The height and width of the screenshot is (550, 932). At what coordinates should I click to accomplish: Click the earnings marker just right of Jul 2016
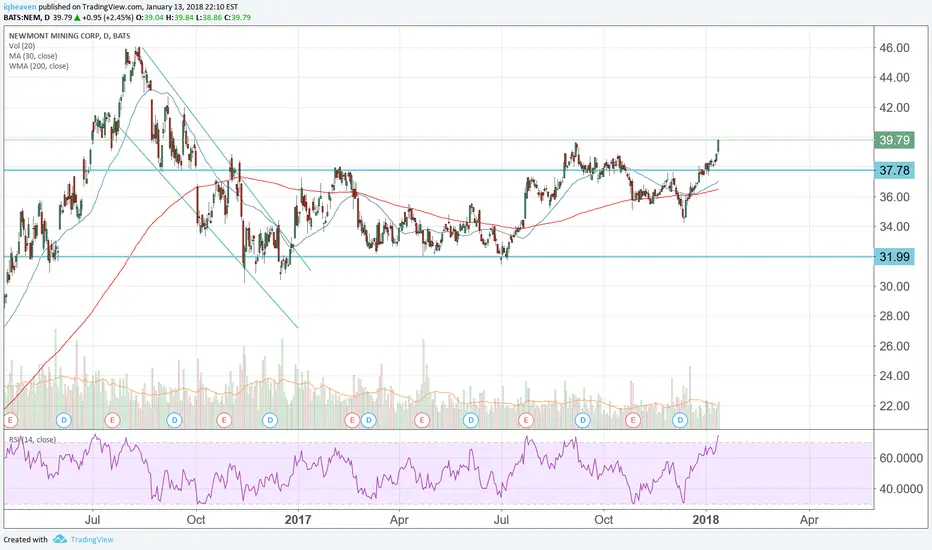112,420
